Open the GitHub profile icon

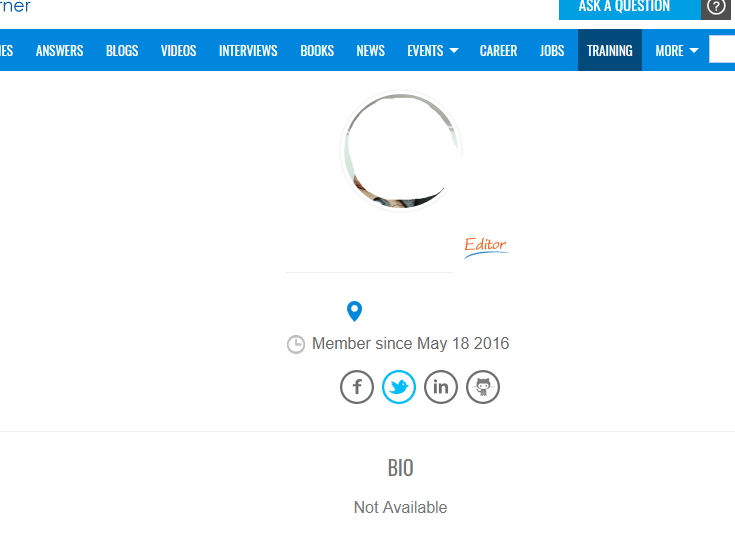pyautogui.click(x=483, y=387)
